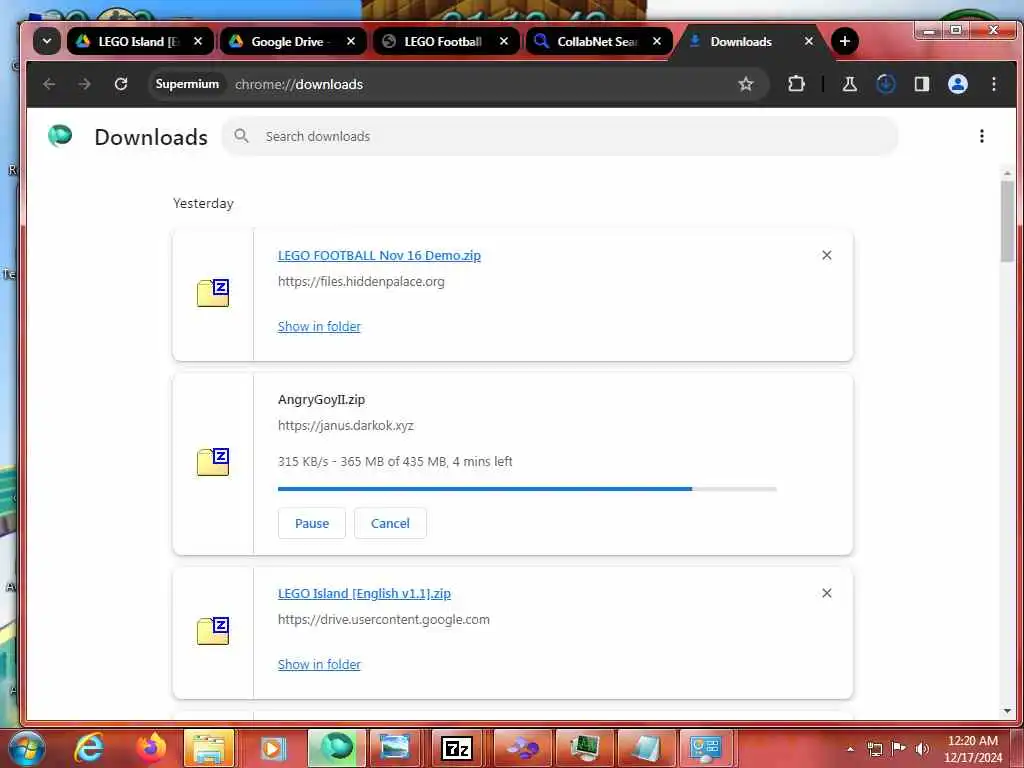The height and width of the screenshot is (768, 1024).
Task: Remove LEGO FOOTBALL zip from list
Action: pyautogui.click(x=827, y=255)
